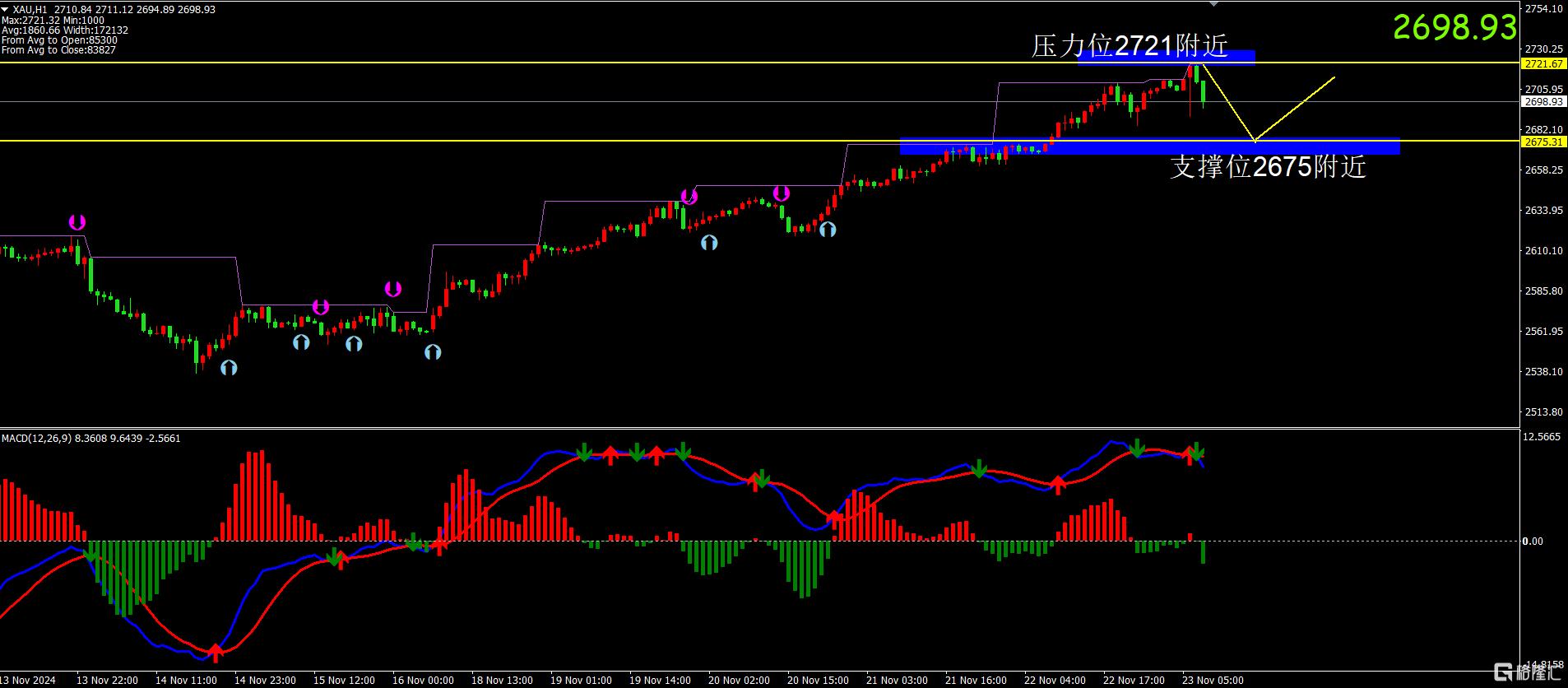
Task: Click the 2633.95 price scale label
Action: (1543, 211)
